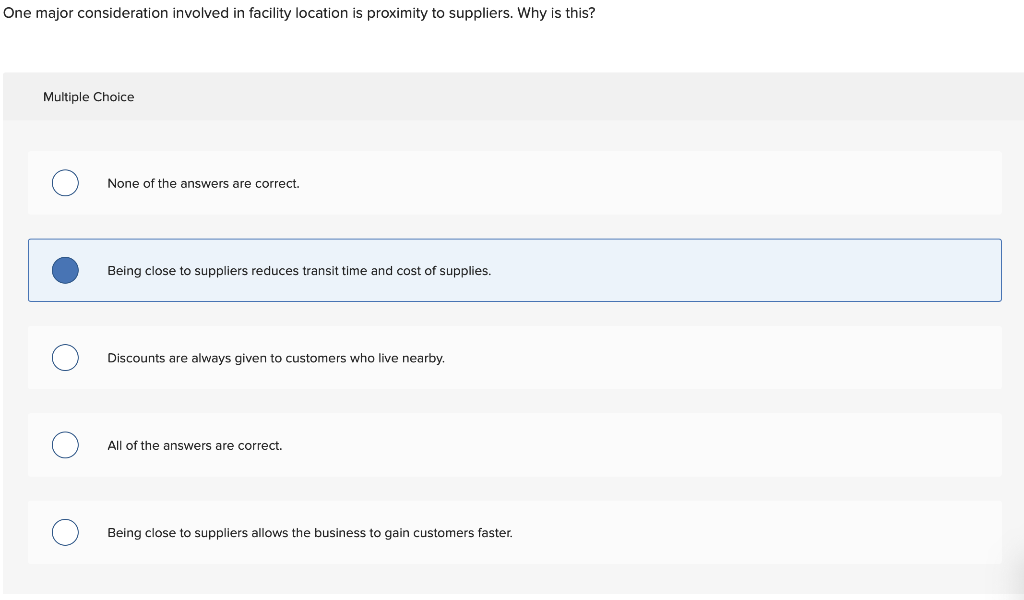
Task: Click the question text about facility location
Action: pos(298,13)
